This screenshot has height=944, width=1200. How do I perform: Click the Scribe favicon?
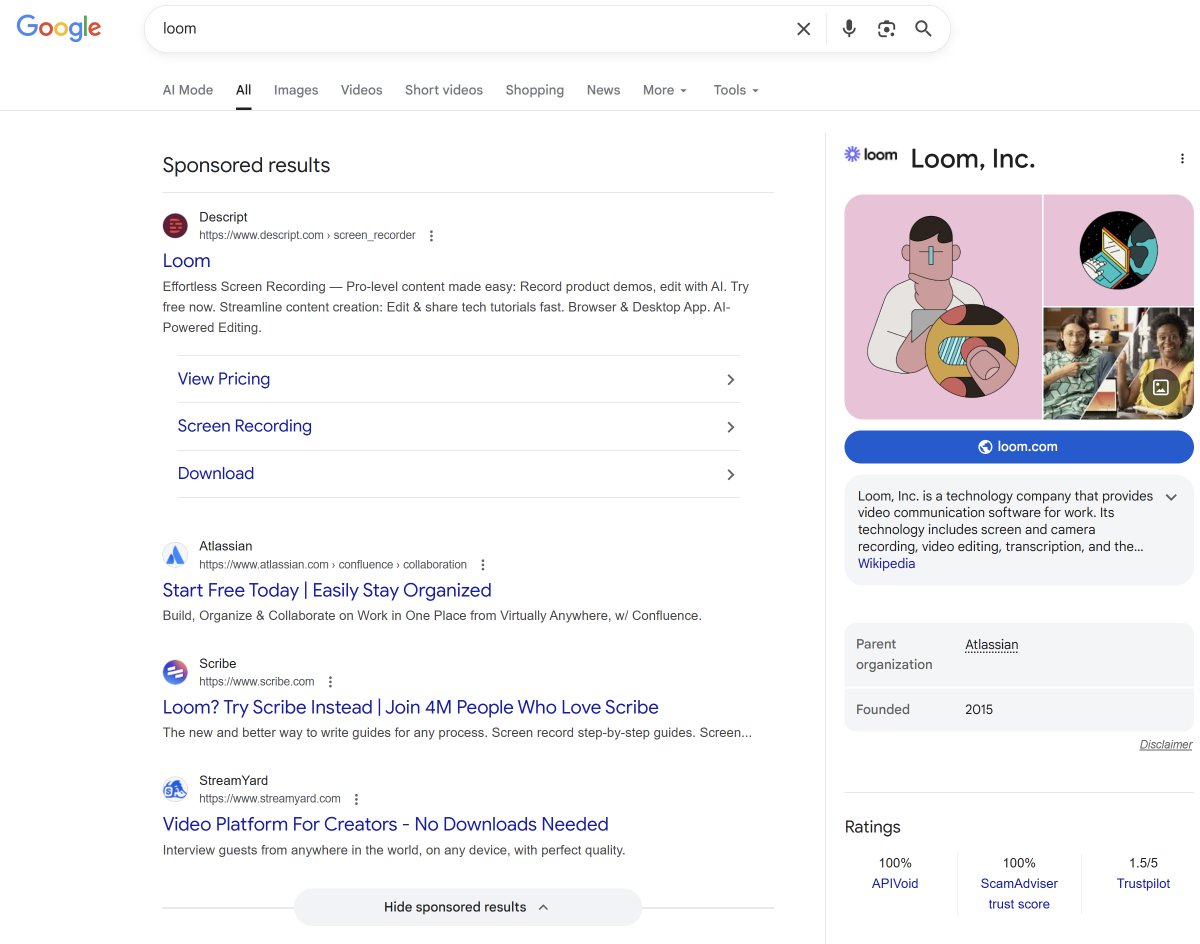[x=175, y=672]
